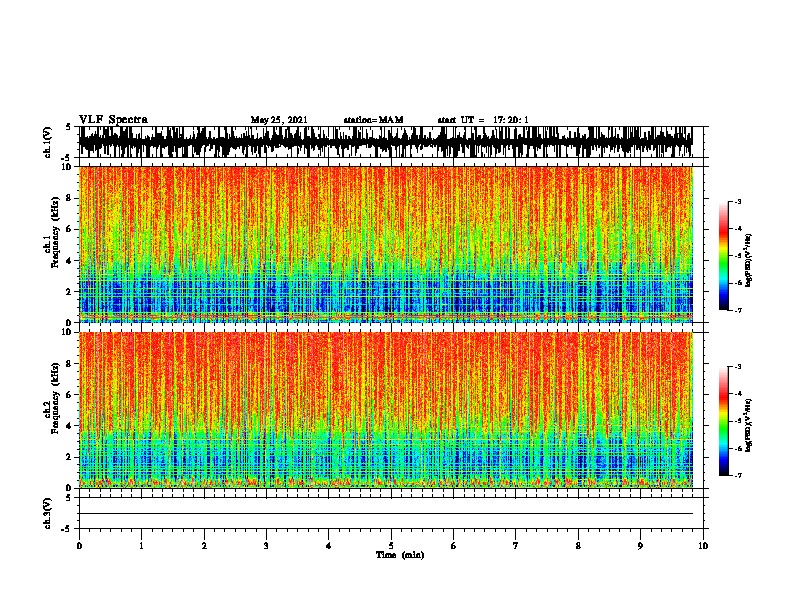792x612 pixels.
Task: Click the time axis tick label "5"
Action: (x=391, y=546)
